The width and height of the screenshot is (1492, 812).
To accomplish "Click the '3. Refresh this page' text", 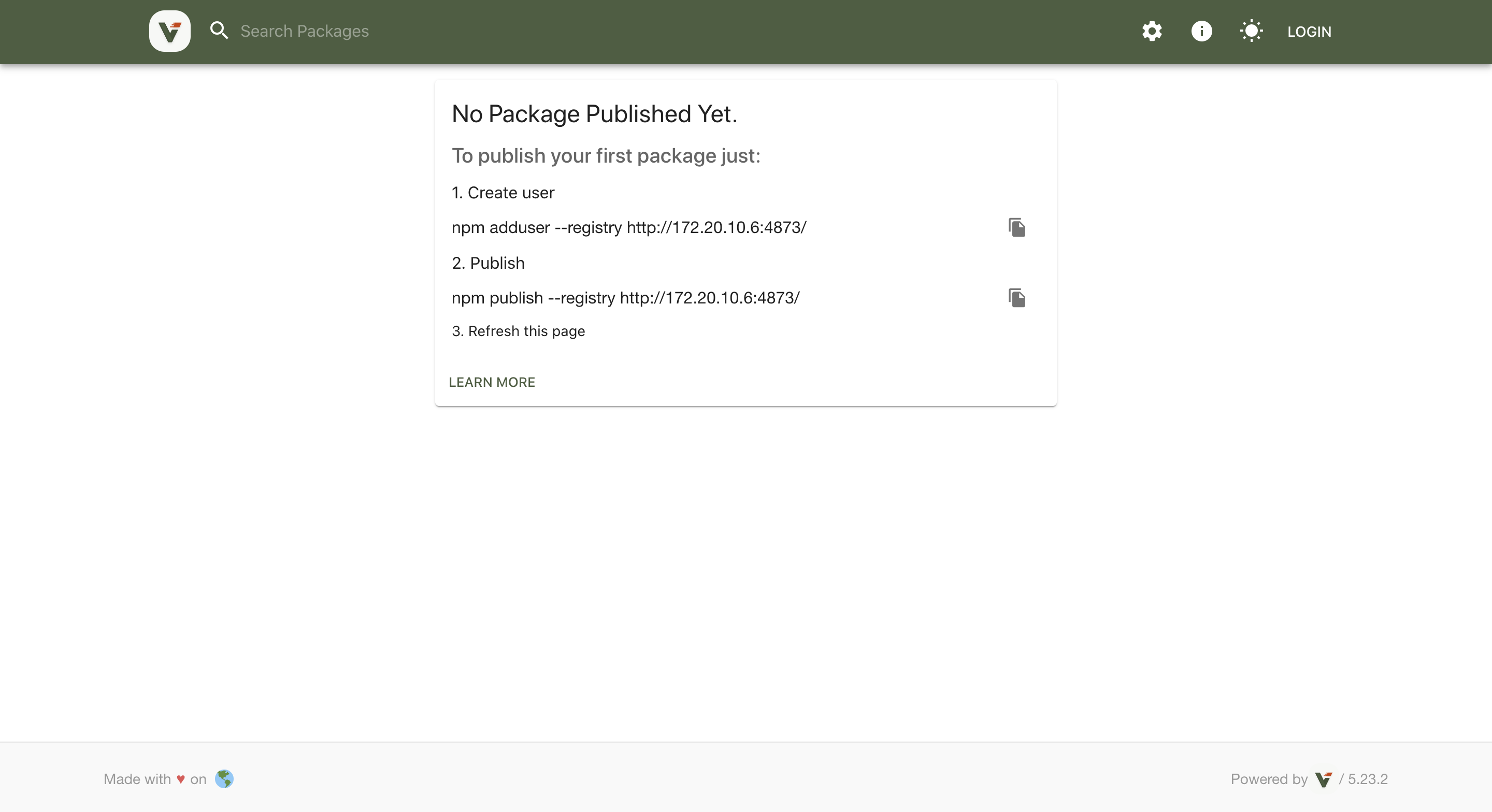I will coord(519,331).
